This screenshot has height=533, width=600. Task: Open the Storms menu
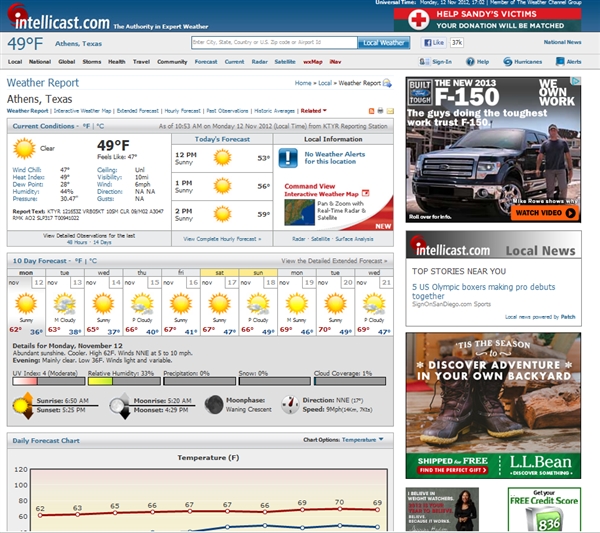[x=92, y=62]
